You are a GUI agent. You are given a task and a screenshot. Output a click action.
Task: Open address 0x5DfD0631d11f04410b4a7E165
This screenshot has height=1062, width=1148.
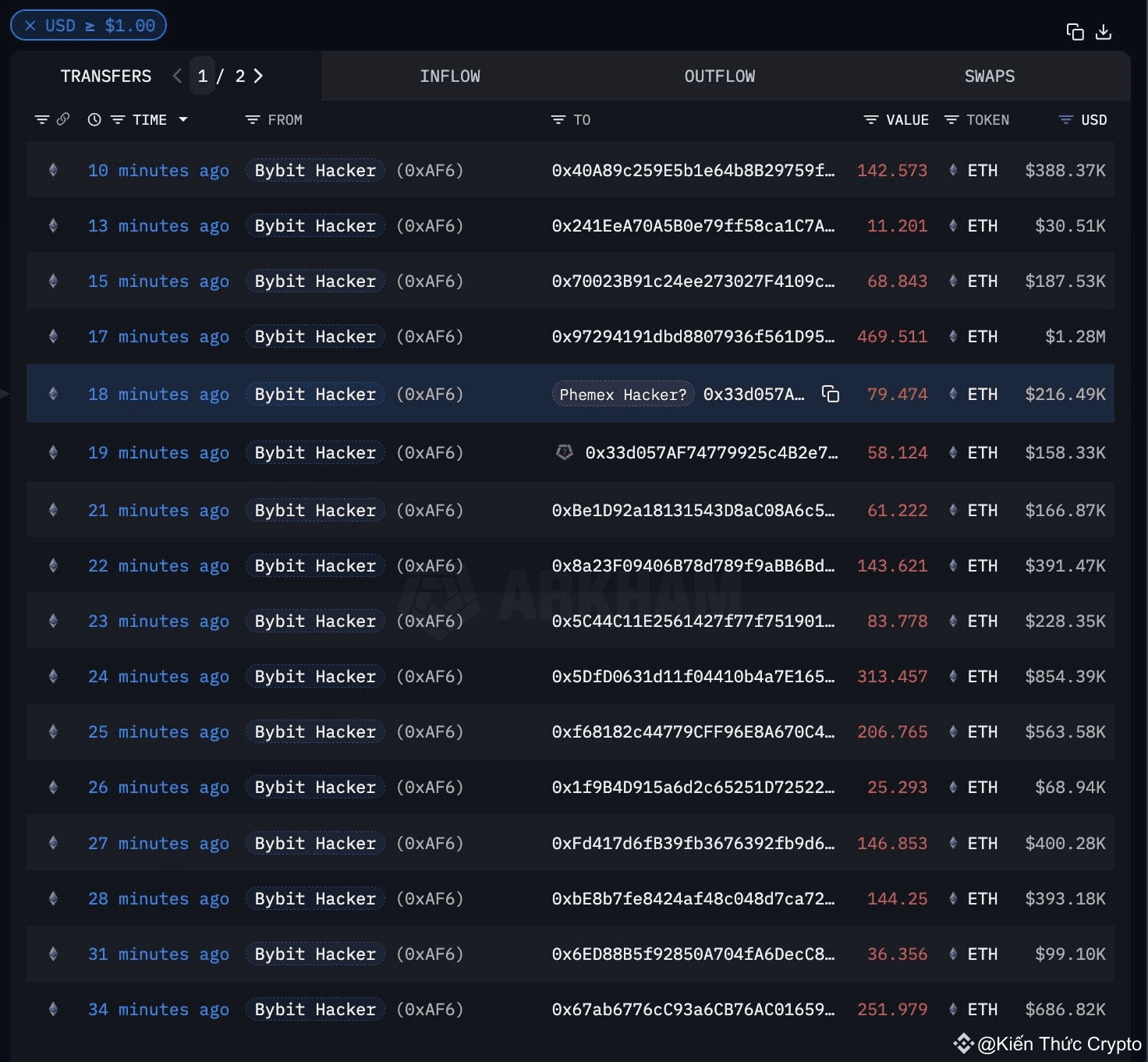693,676
